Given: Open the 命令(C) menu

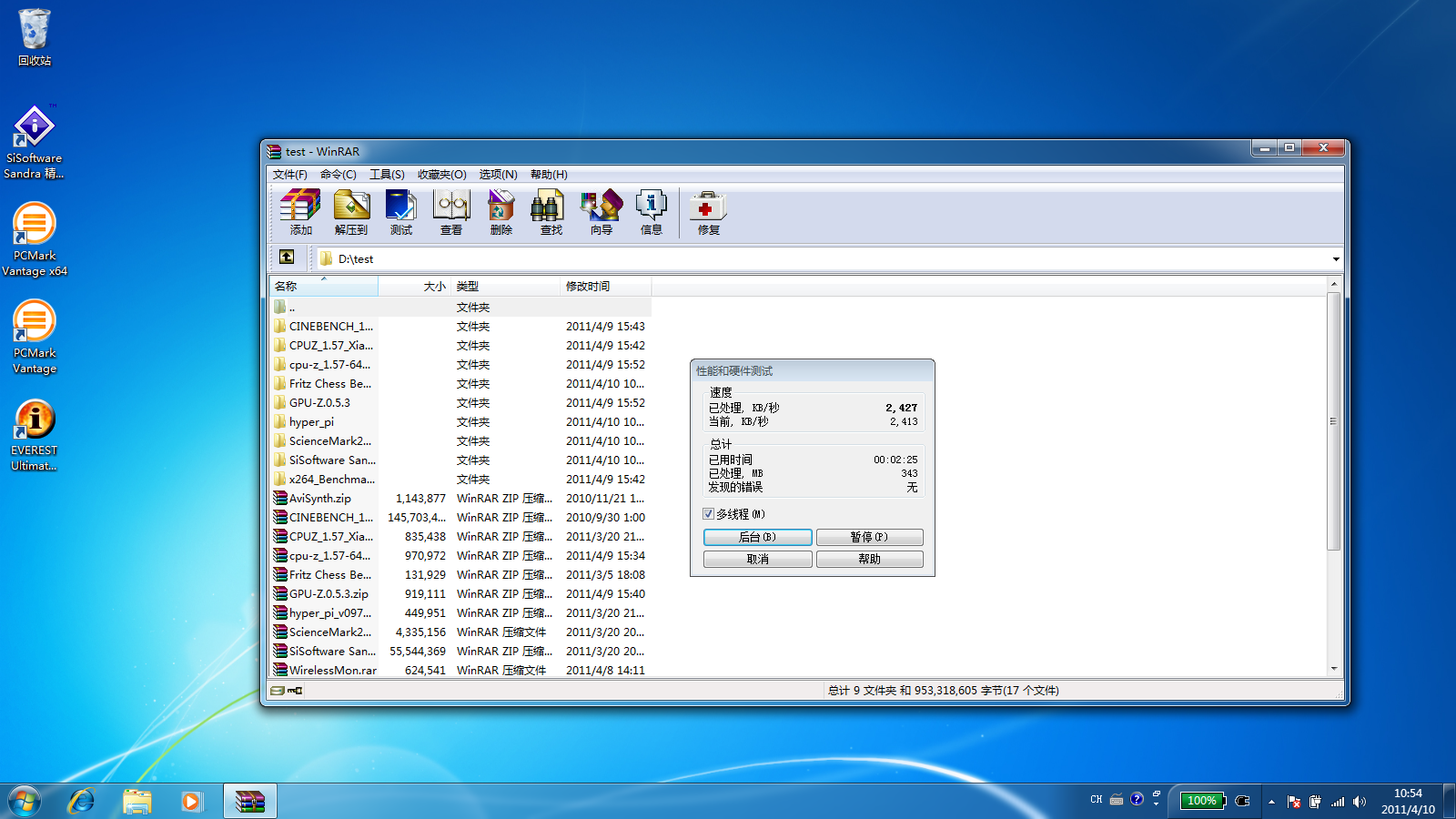Looking at the screenshot, I should [x=339, y=175].
